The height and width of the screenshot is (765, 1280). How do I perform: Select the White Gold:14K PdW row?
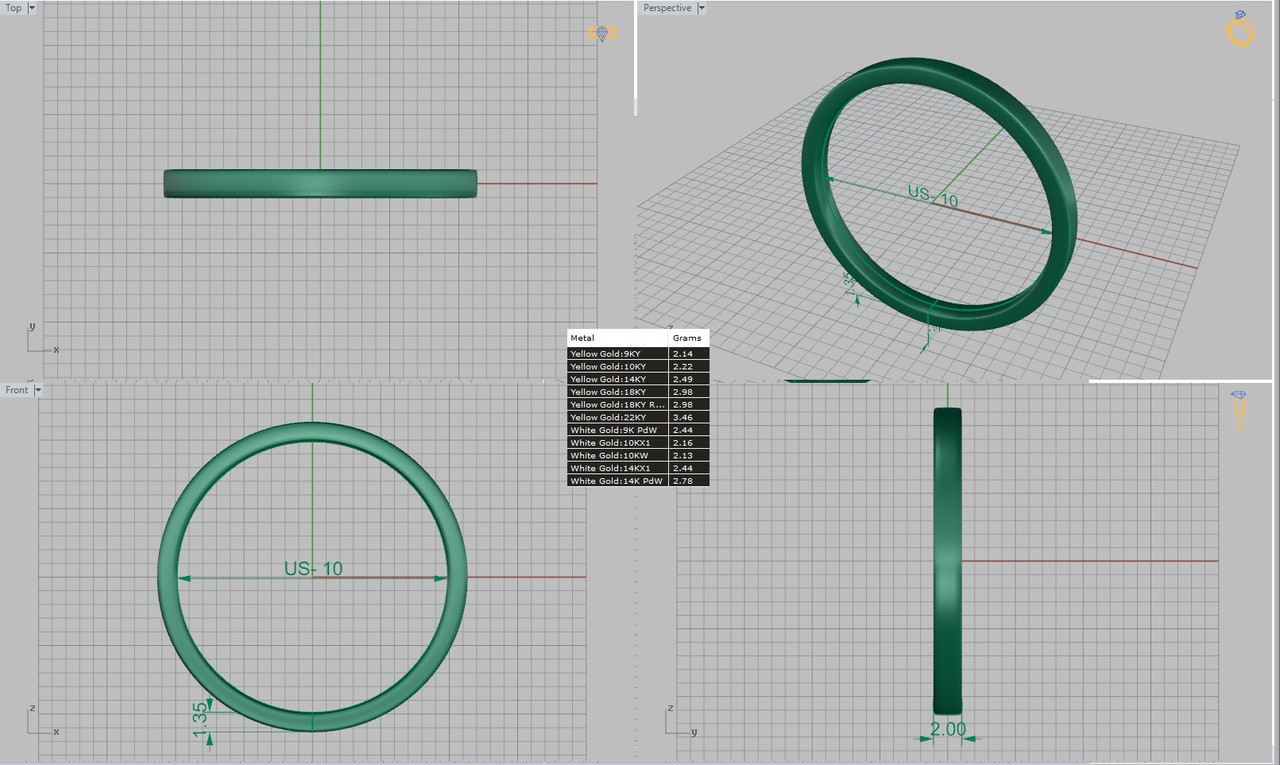638,481
